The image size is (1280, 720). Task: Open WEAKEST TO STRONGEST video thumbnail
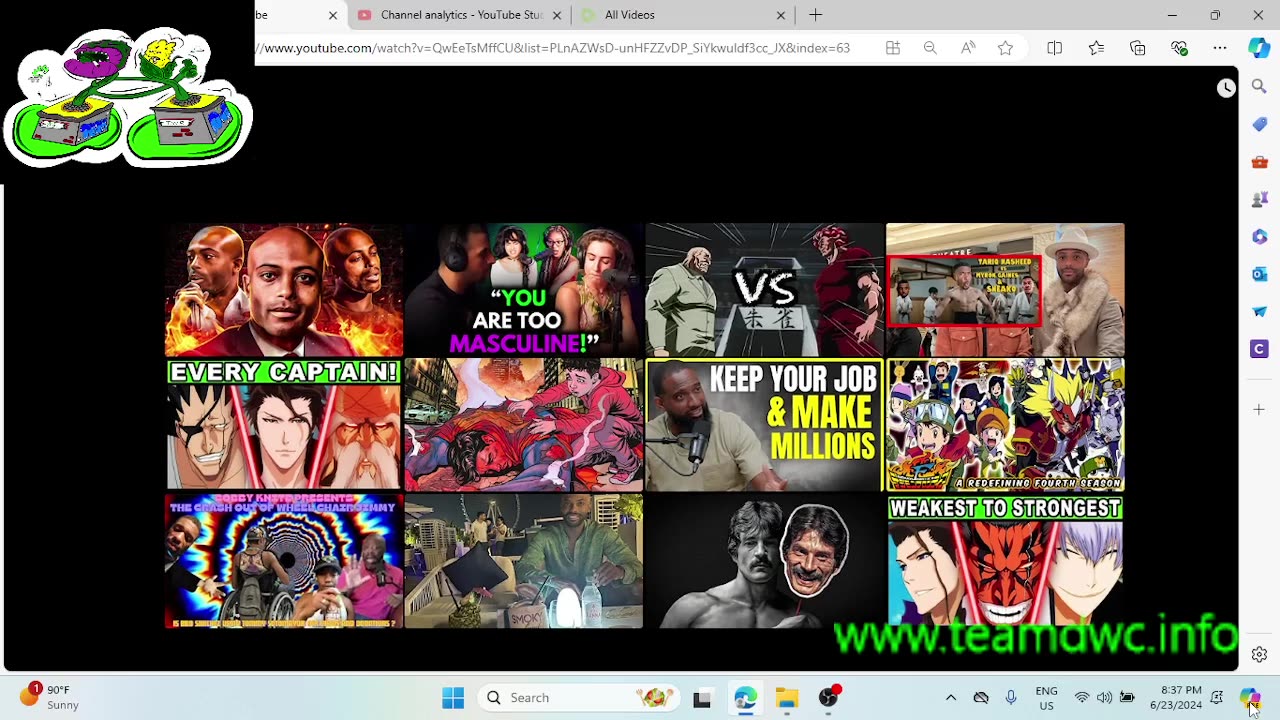click(x=1005, y=561)
